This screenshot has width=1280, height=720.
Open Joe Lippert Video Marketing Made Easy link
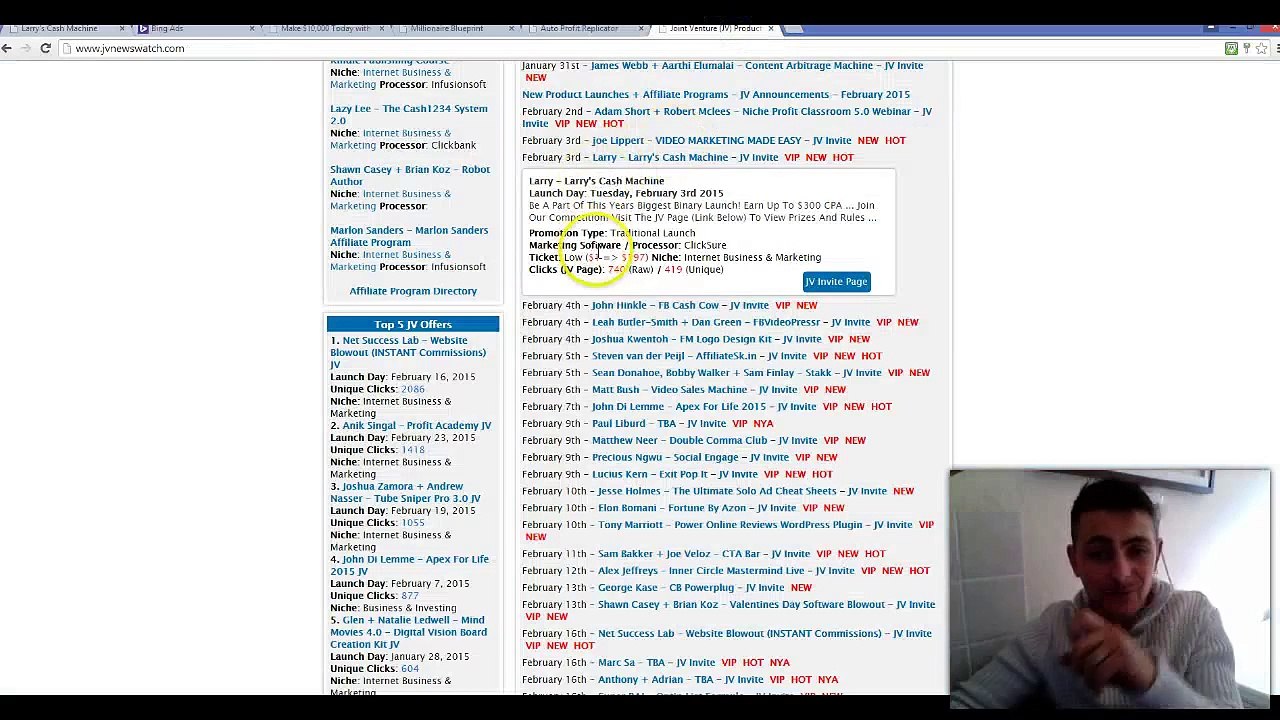[x=721, y=141]
